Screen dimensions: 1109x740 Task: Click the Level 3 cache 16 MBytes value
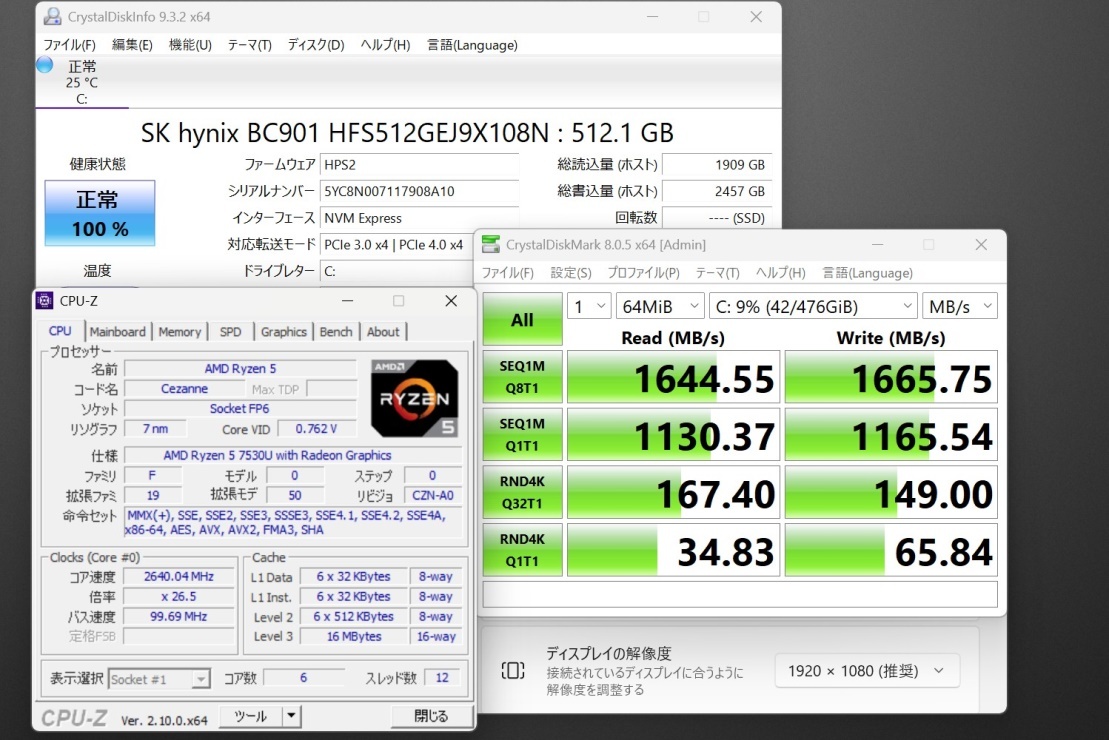(354, 636)
